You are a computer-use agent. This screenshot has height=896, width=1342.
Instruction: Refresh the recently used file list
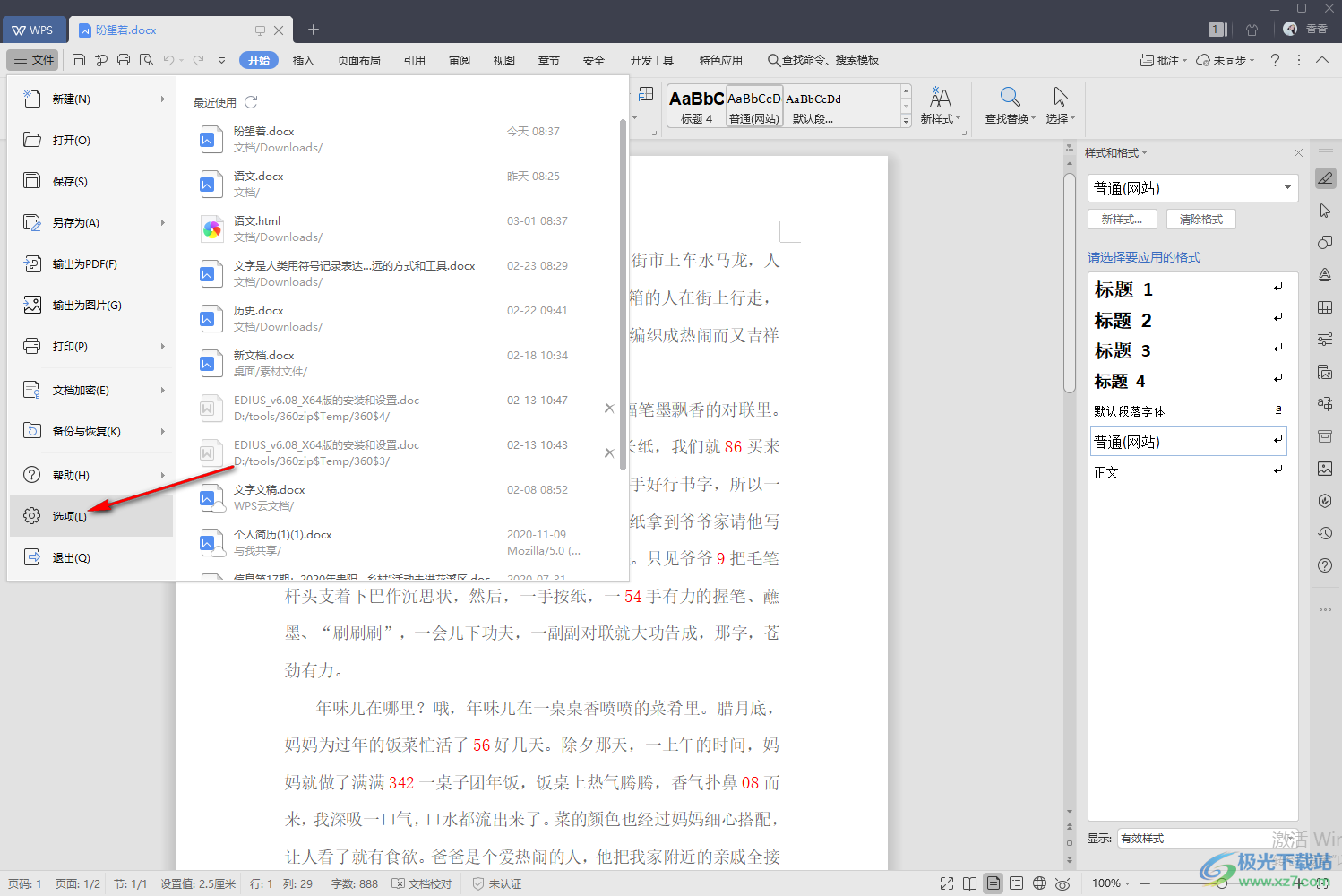tap(251, 102)
